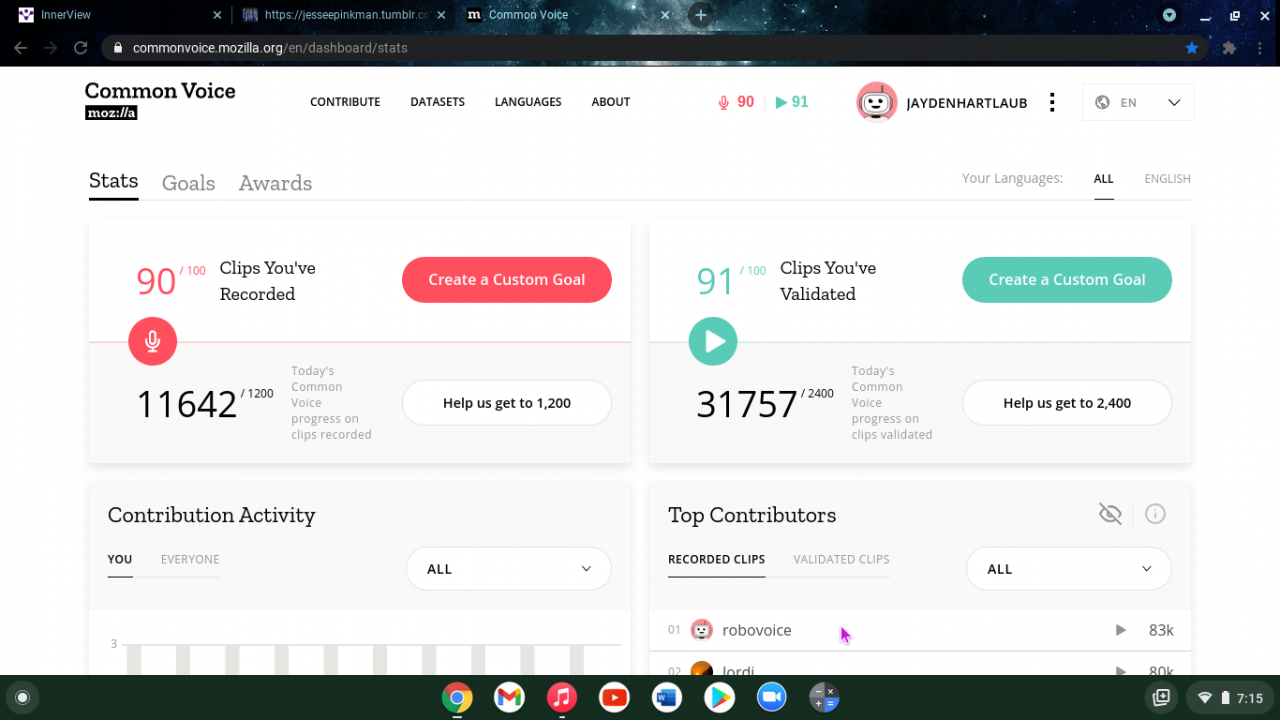This screenshot has height=720, width=1280.
Task: Click green Create a Custom Goal button
Action: 1067,280
